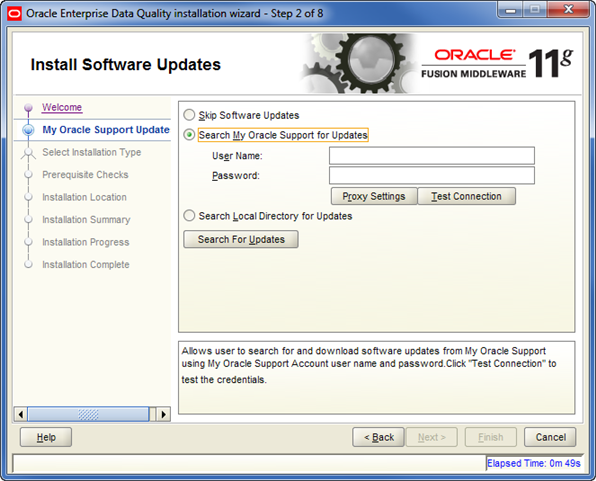Click the Test Connection button
The height and width of the screenshot is (481, 596).
pos(466,196)
